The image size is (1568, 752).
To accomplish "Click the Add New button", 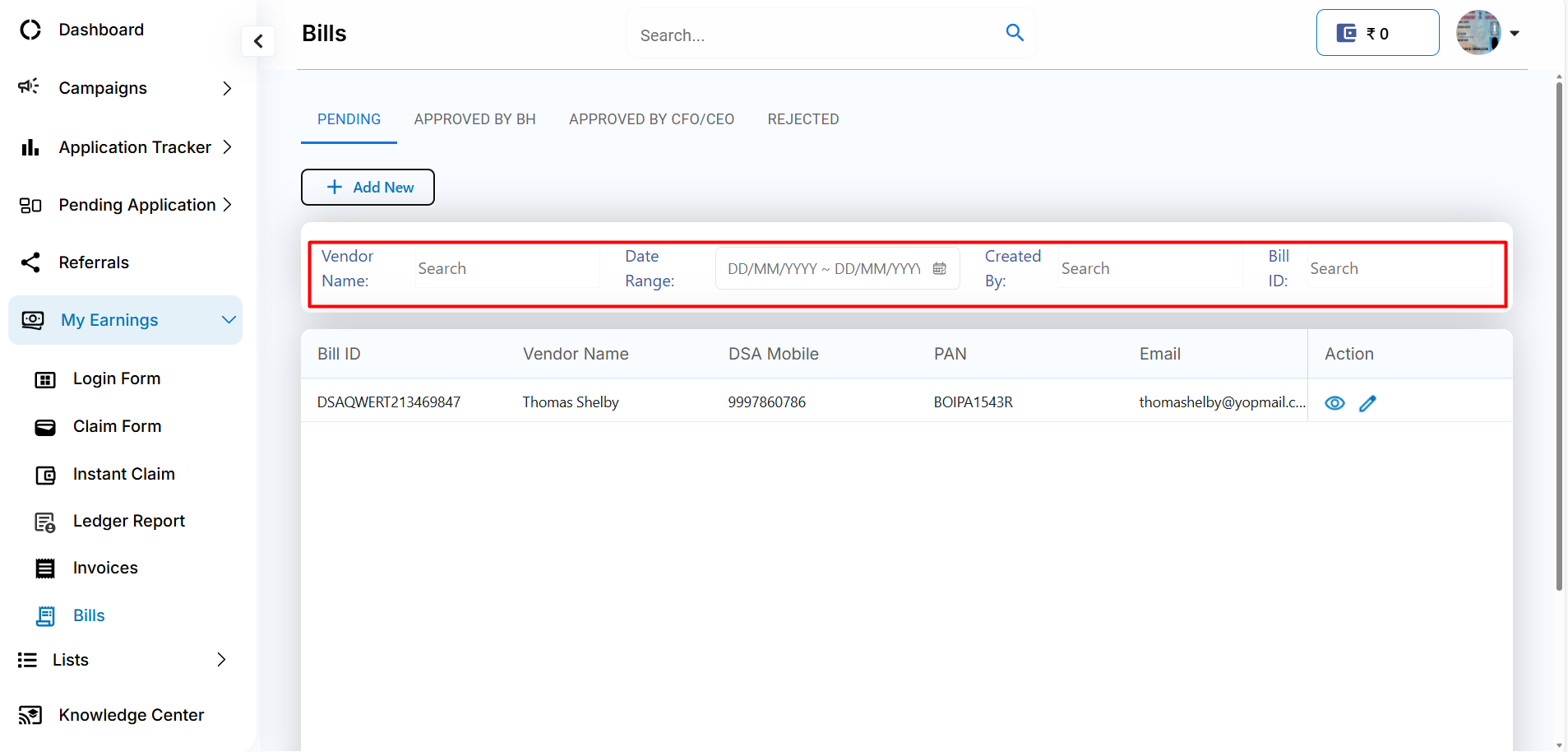I will pos(368,188).
